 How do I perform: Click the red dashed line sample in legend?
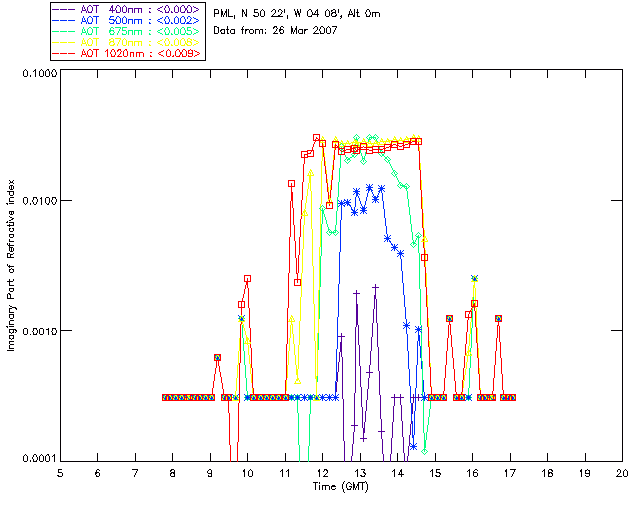click(x=64, y=54)
